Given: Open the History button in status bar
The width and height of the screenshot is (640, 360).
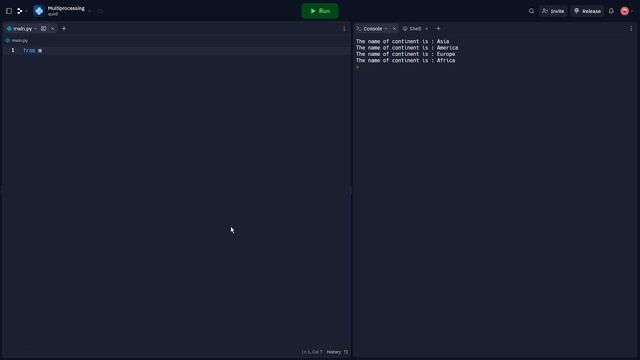Looking at the screenshot, I should 337,352.
